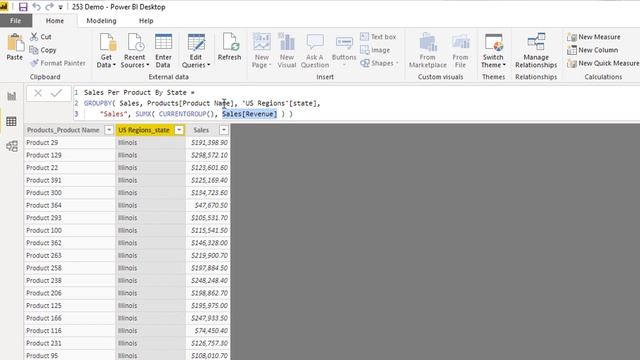Viewport: 640px width, 360px height.
Task: Open the Buttons dropdown
Action: tap(344, 51)
